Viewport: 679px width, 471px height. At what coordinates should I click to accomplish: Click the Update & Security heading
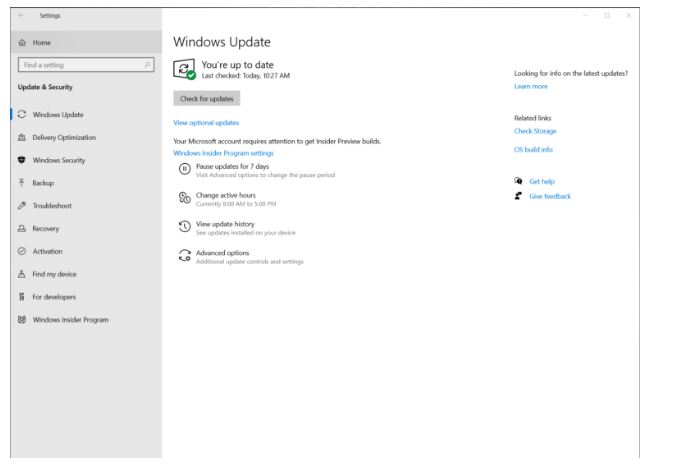click(45, 87)
